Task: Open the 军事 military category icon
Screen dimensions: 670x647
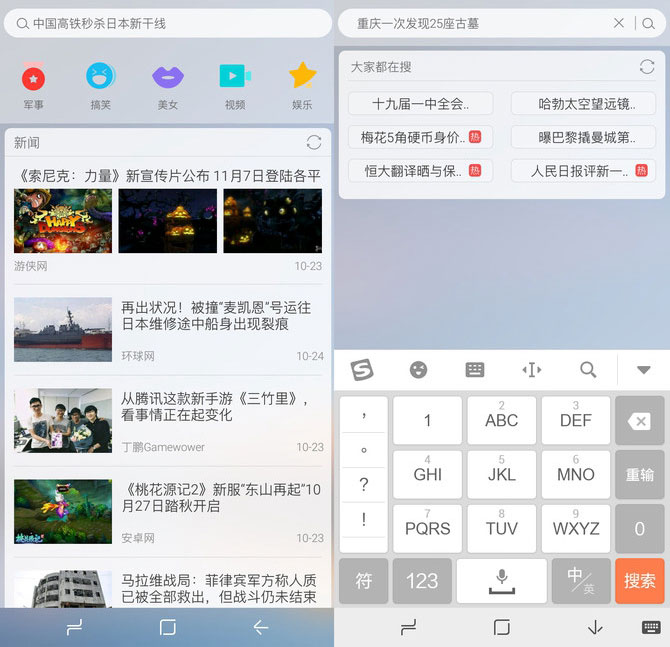Action: 33,78
